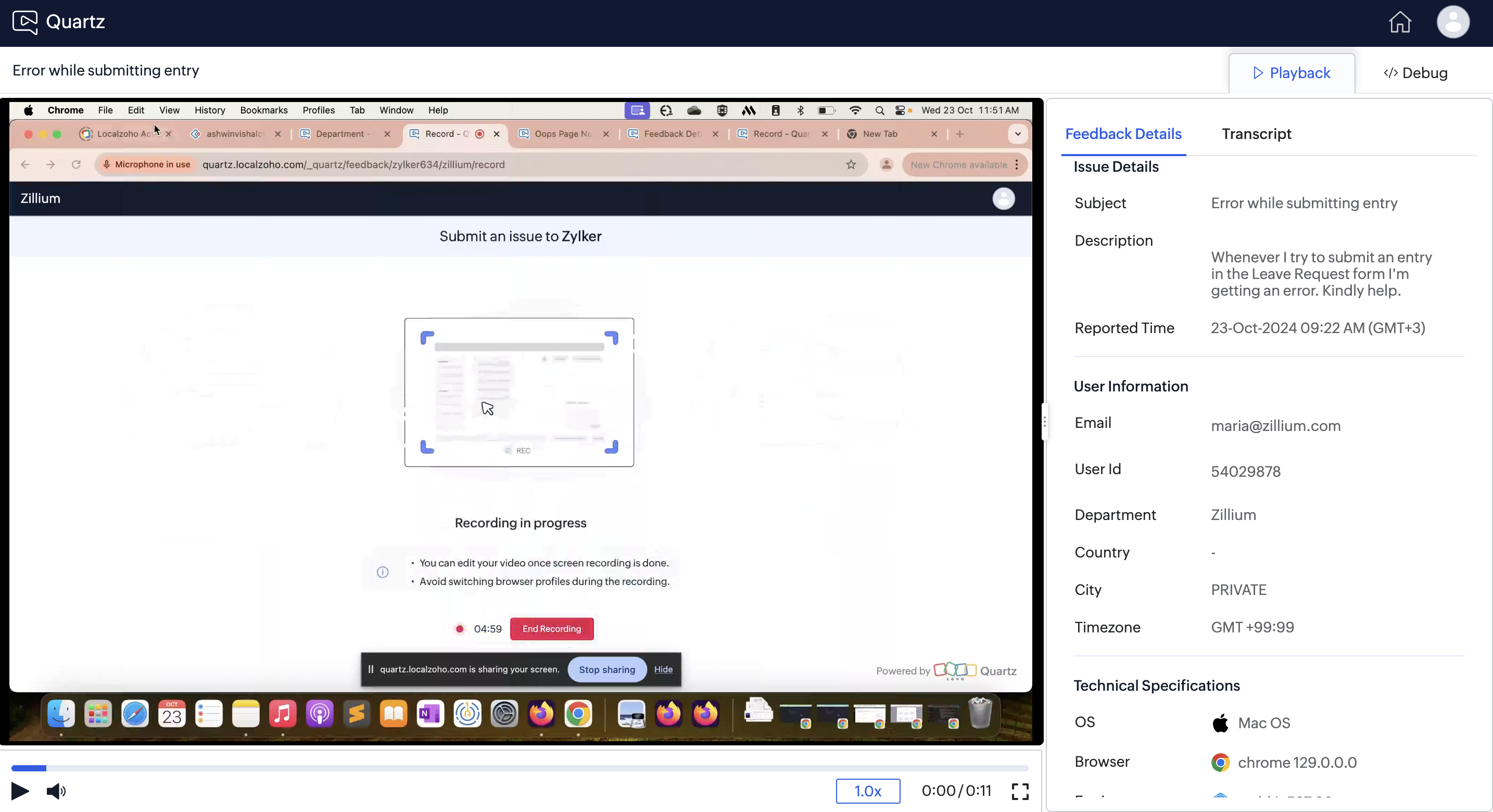
Task: Click the Hide link in sharing bar
Action: pos(663,669)
